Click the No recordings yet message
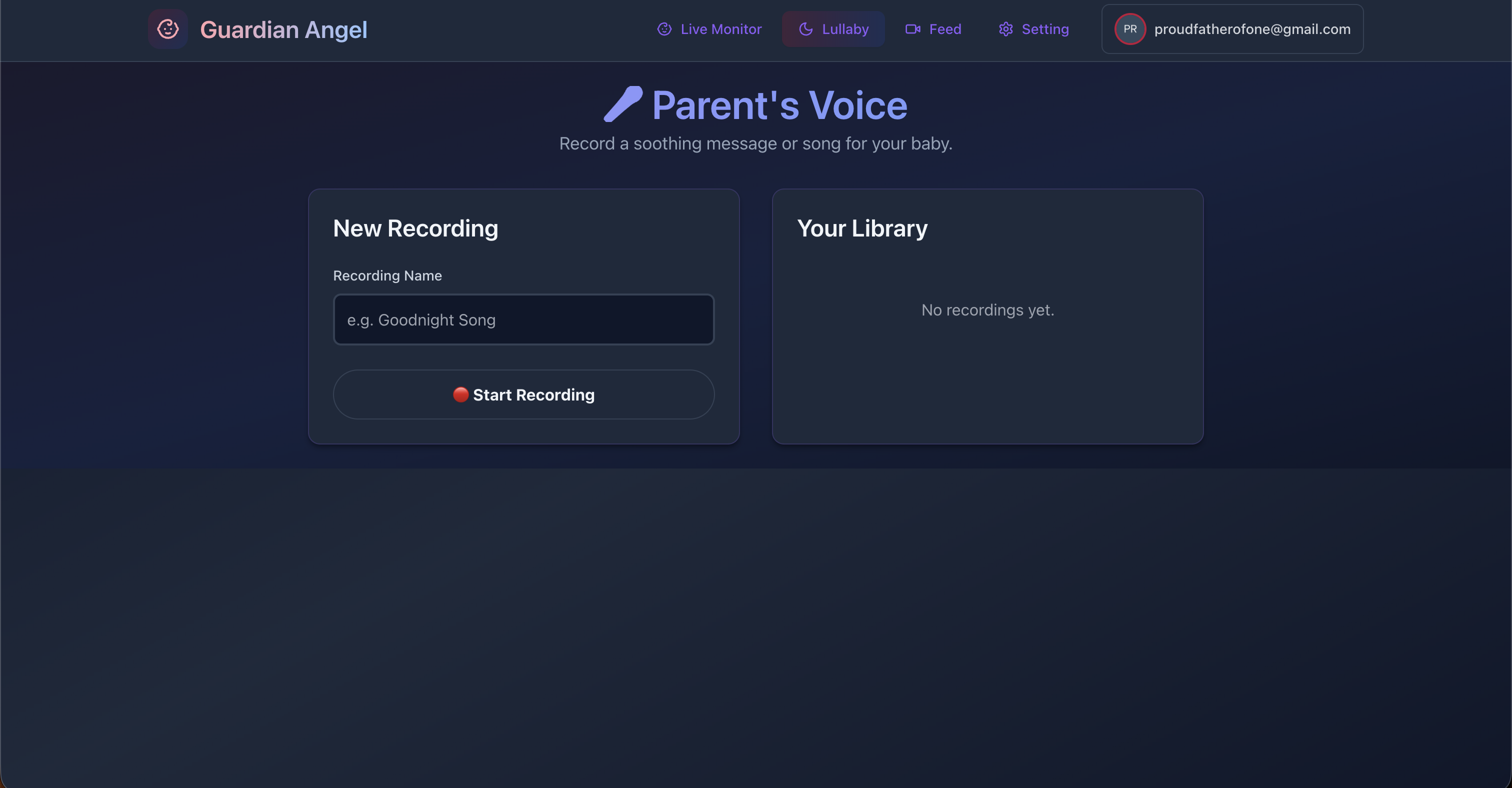Screen dimensions: 1512x788 pyautogui.click(x=988, y=310)
